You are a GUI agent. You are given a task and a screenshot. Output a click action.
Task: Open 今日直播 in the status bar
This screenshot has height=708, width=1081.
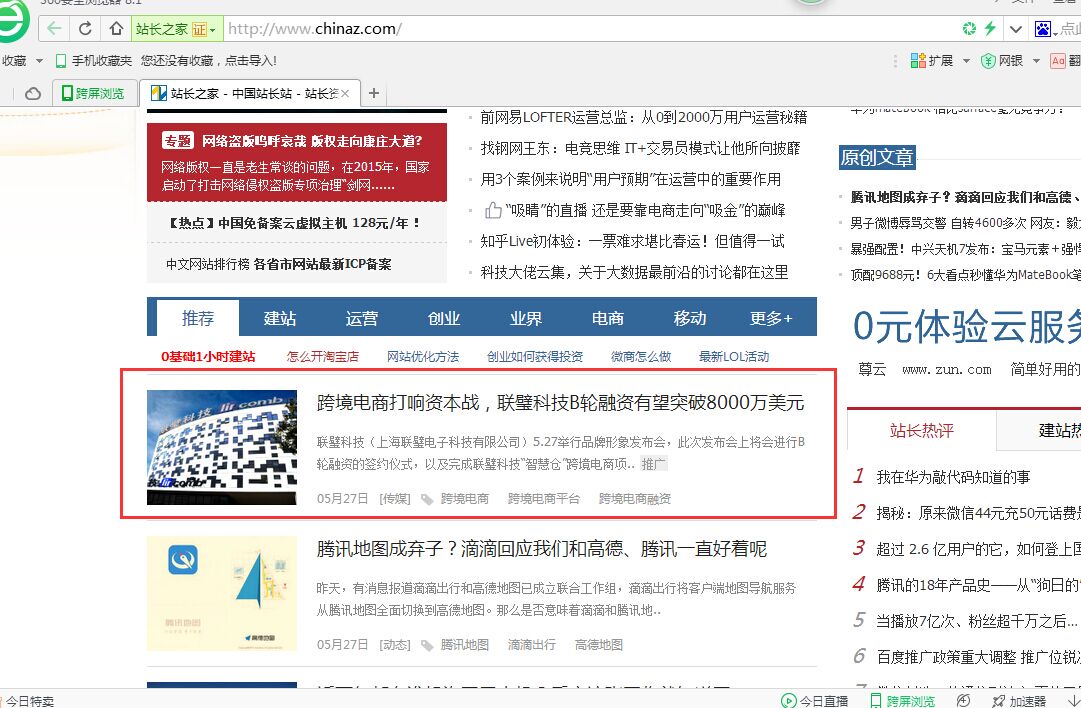click(x=814, y=700)
